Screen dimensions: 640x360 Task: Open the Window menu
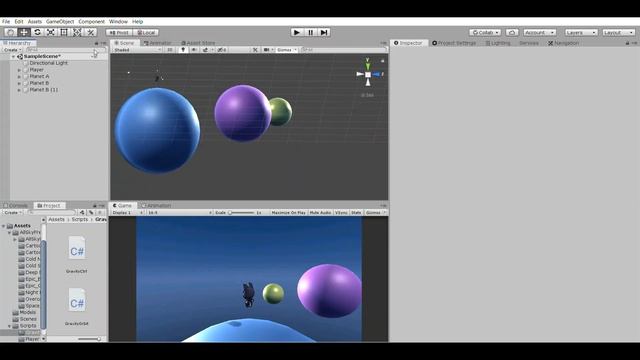pyautogui.click(x=118, y=21)
